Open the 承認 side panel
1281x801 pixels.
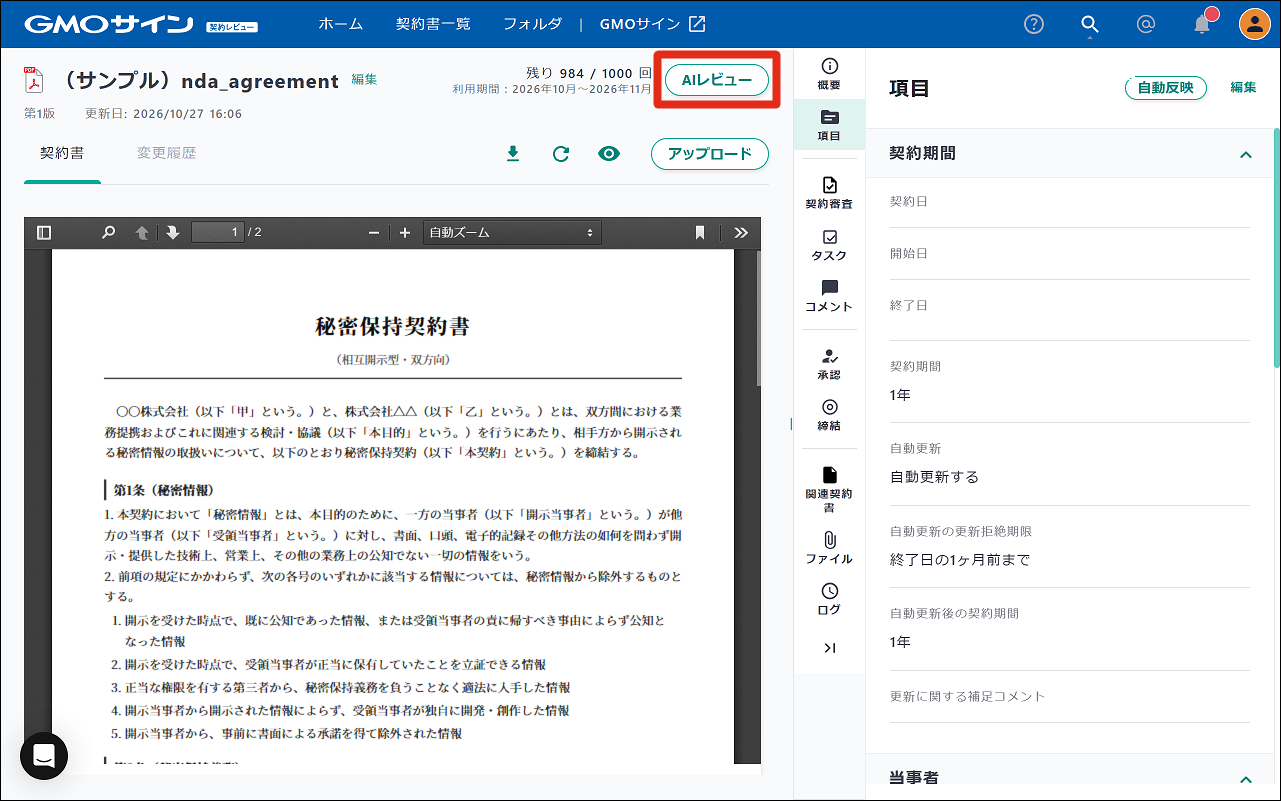pyautogui.click(x=829, y=364)
